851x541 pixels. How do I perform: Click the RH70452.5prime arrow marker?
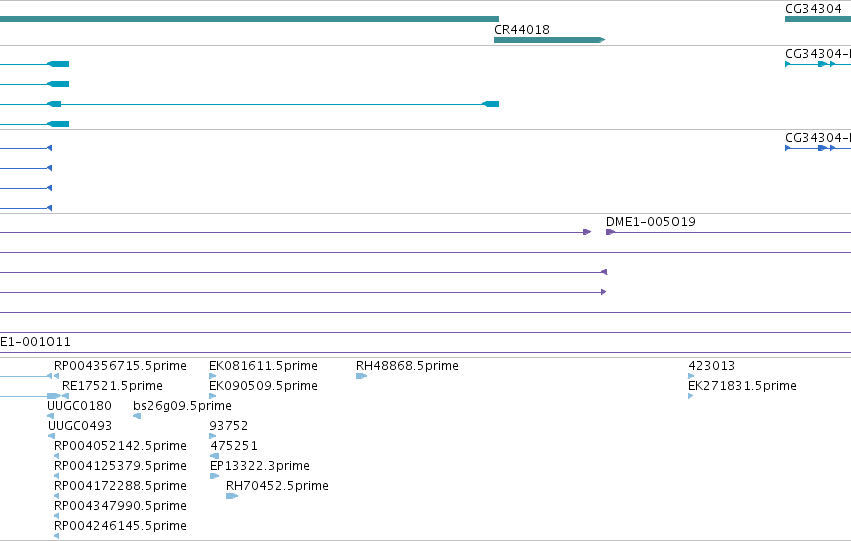[232, 496]
